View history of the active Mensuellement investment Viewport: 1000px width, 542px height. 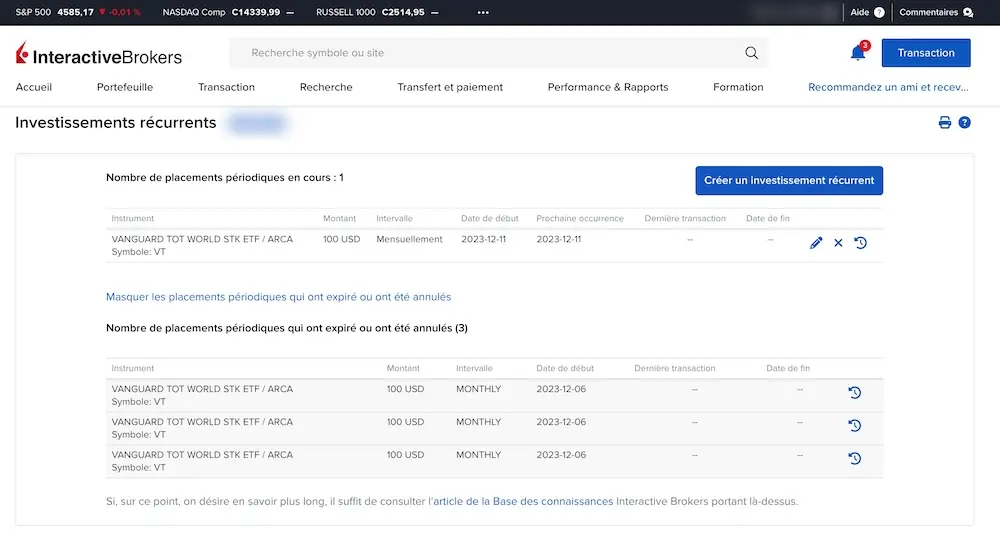pyautogui.click(x=860, y=243)
